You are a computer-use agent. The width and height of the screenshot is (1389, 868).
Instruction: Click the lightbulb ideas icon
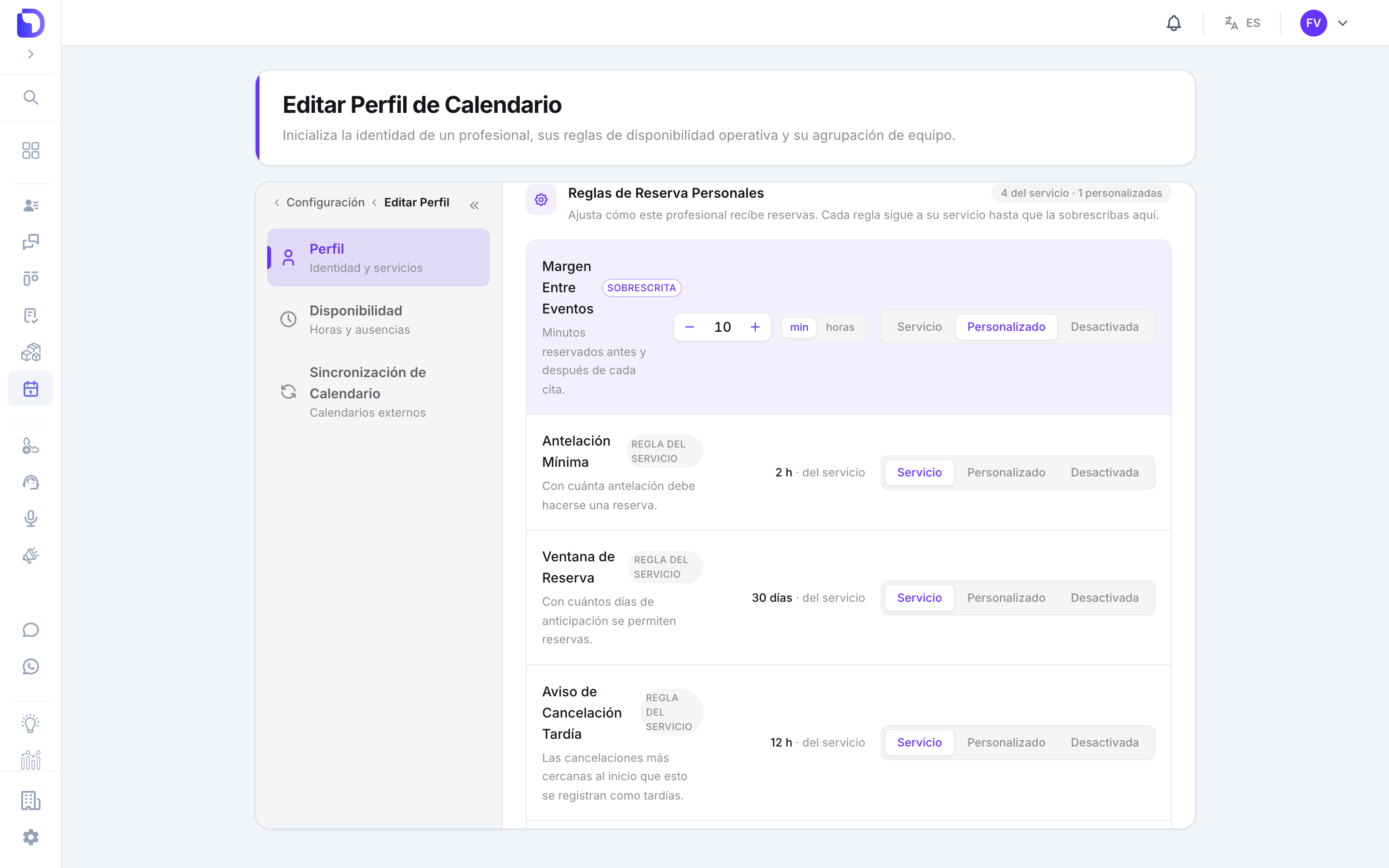tap(30, 723)
